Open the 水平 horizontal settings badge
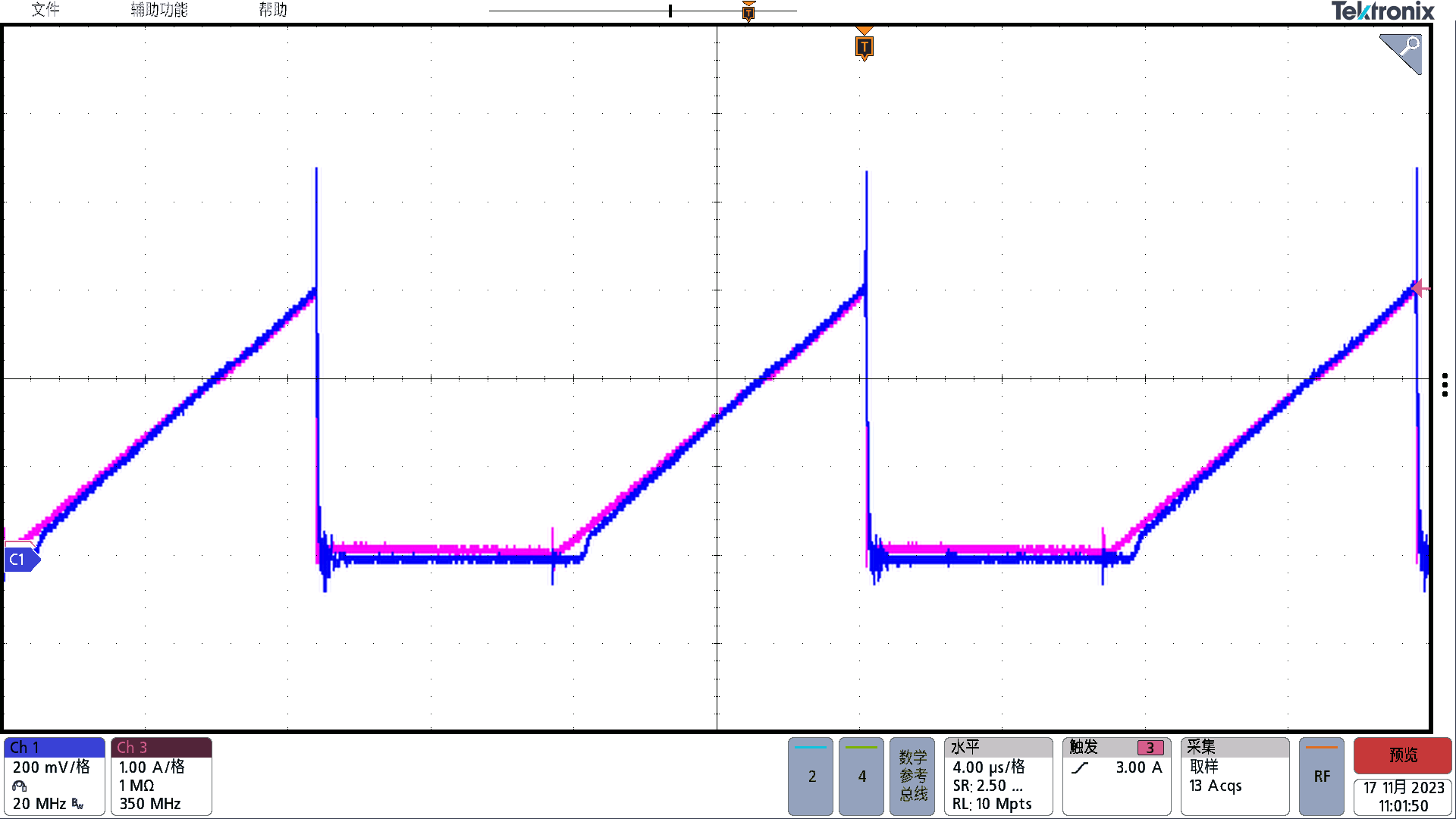Image resolution: width=1456 pixels, height=819 pixels. tap(999, 777)
